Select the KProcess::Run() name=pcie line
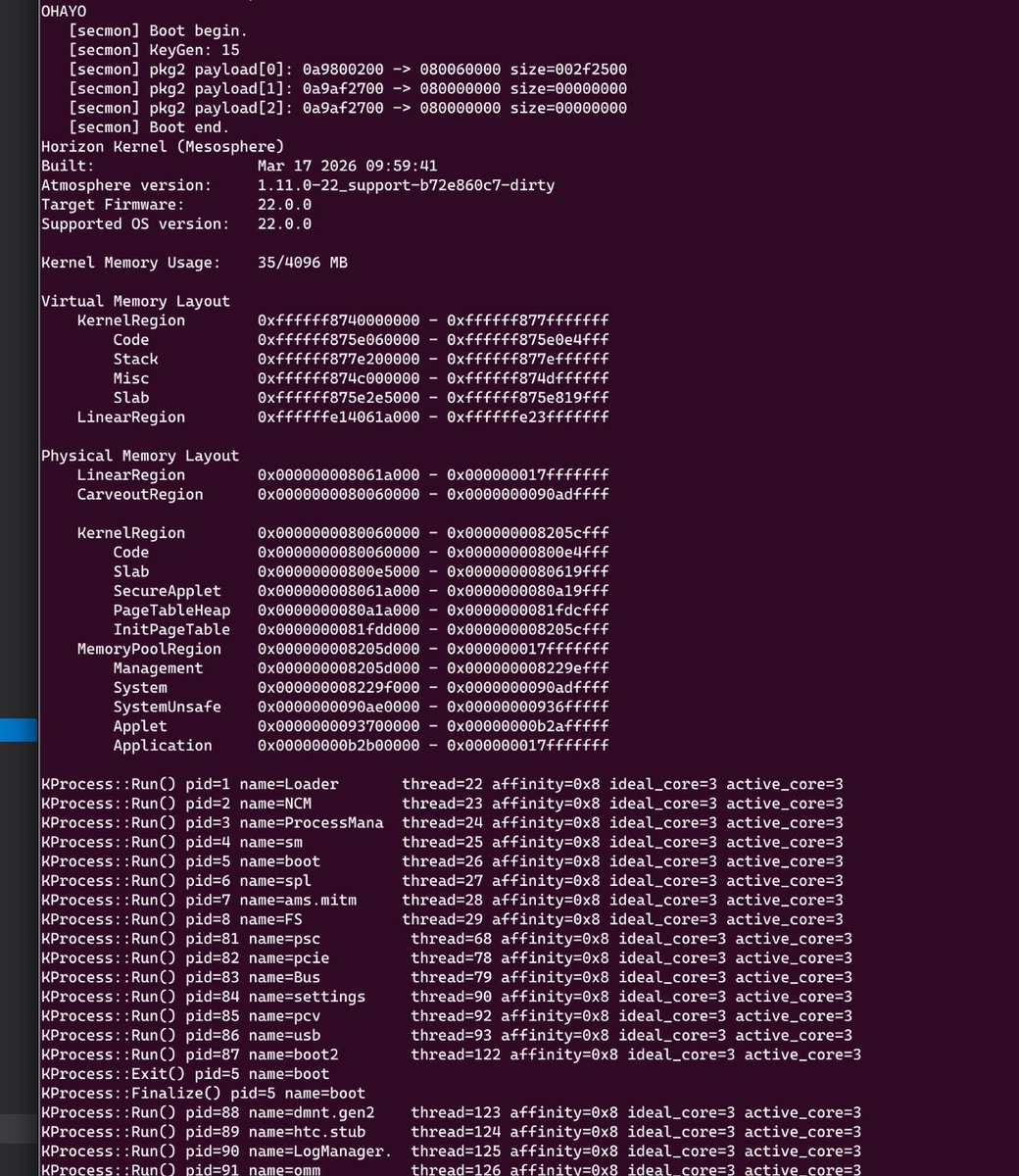Screen dimensions: 1019x1176 click(447, 957)
